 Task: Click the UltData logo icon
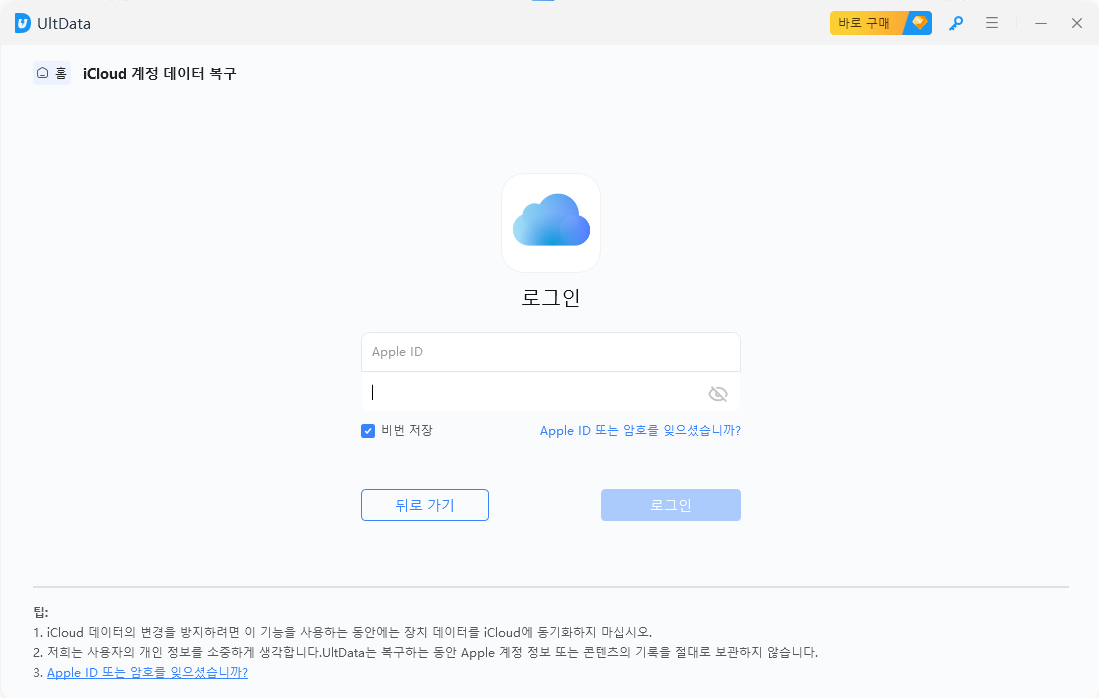click(22, 23)
